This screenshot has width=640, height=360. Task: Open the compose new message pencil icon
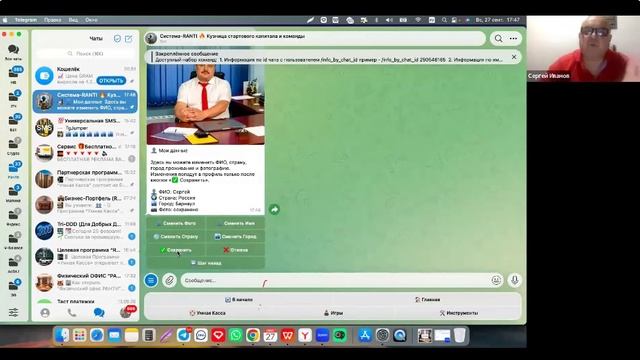click(x=129, y=39)
